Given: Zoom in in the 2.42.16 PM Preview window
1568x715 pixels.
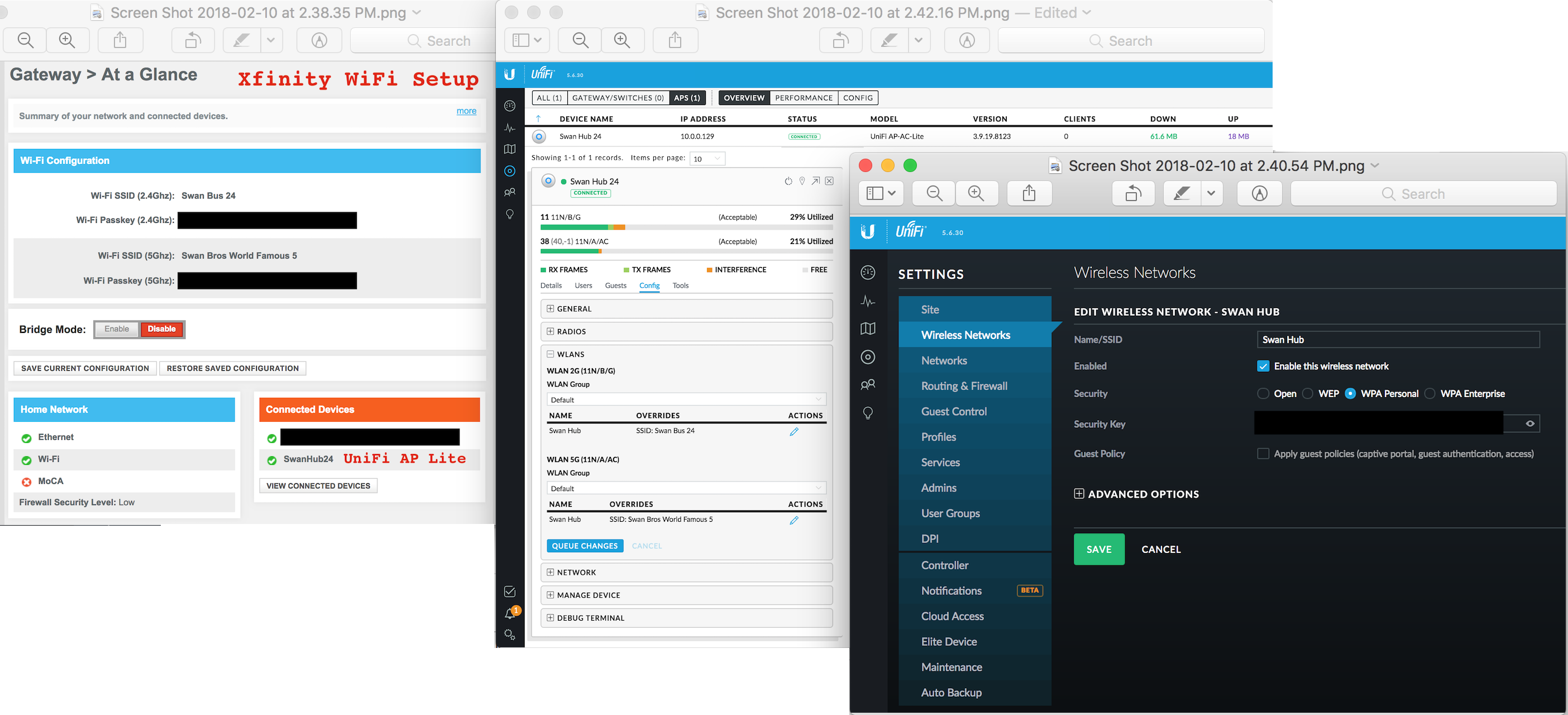Looking at the screenshot, I should click(623, 40).
